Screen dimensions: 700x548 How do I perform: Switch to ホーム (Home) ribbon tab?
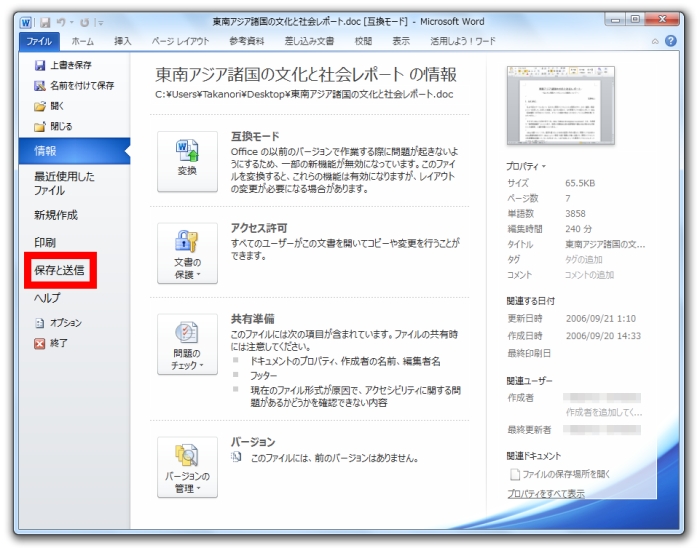pos(83,42)
